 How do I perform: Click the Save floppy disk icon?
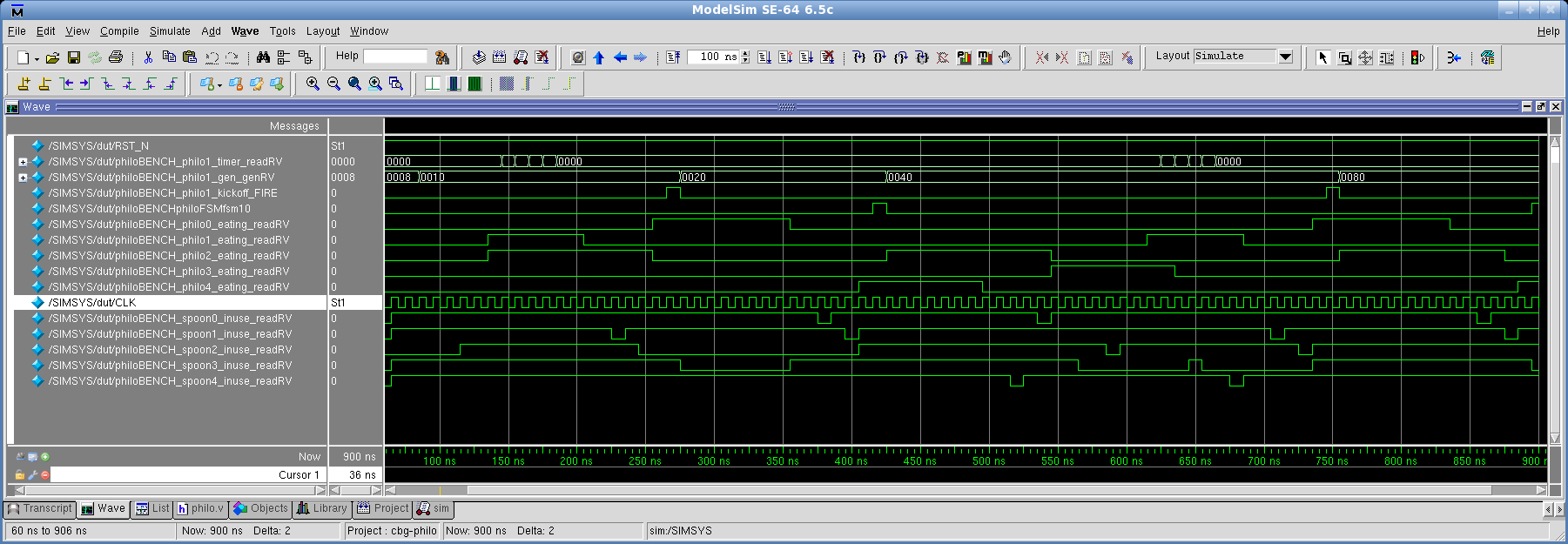click(x=74, y=57)
